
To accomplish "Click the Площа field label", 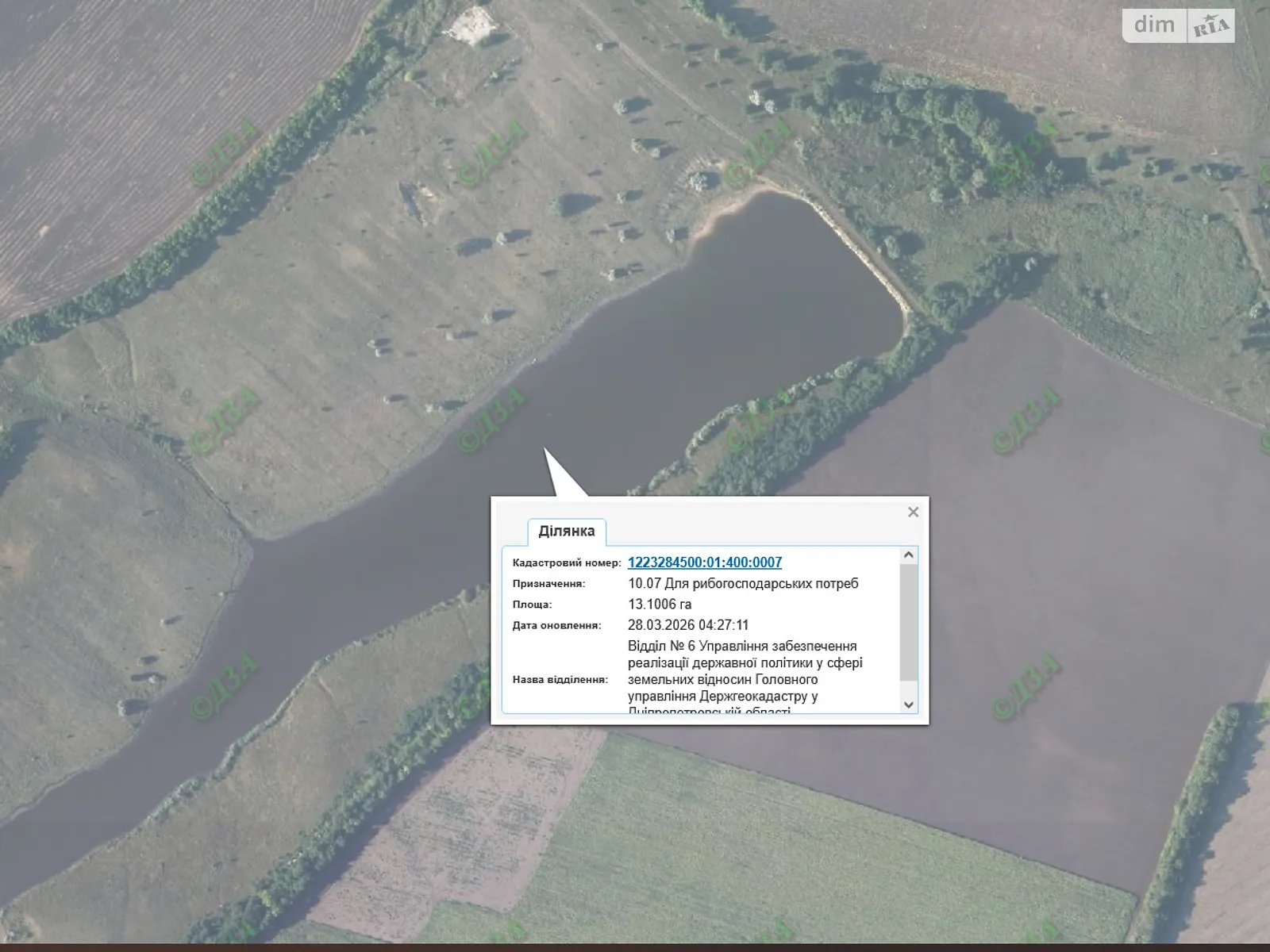I will 532,605.
